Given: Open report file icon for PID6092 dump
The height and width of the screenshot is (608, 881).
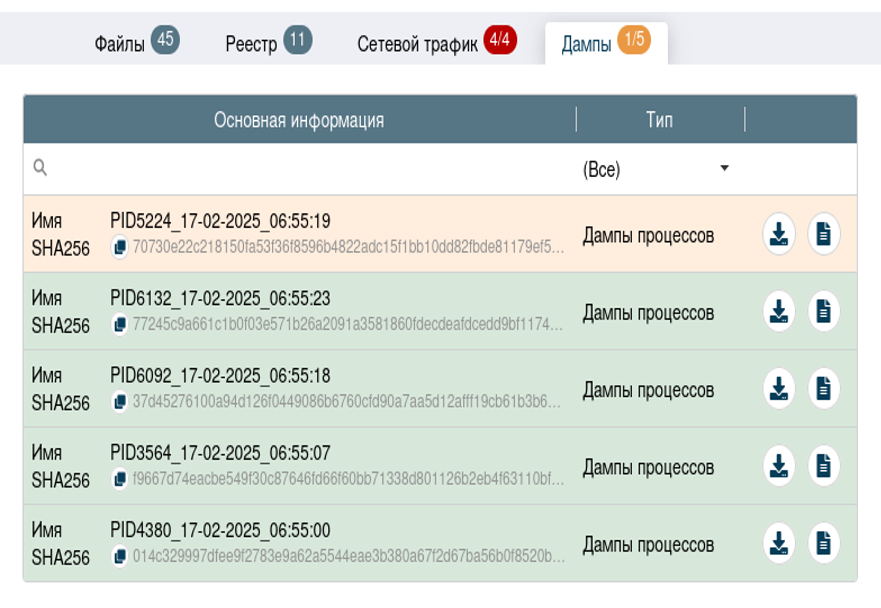Looking at the screenshot, I should [x=823, y=389].
